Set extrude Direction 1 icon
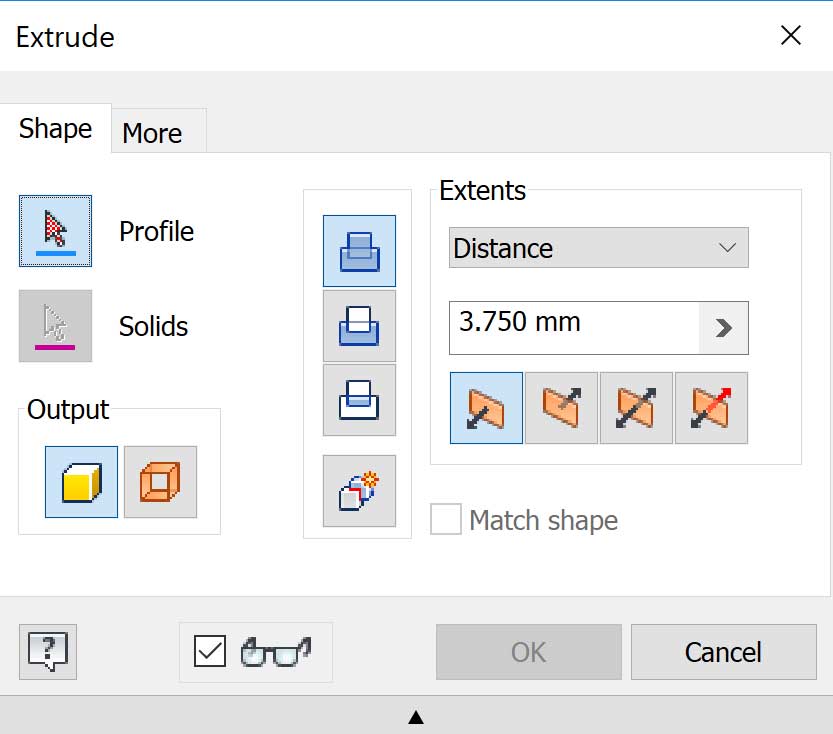The width and height of the screenshot is (833, 734). (x=486, y=408)
